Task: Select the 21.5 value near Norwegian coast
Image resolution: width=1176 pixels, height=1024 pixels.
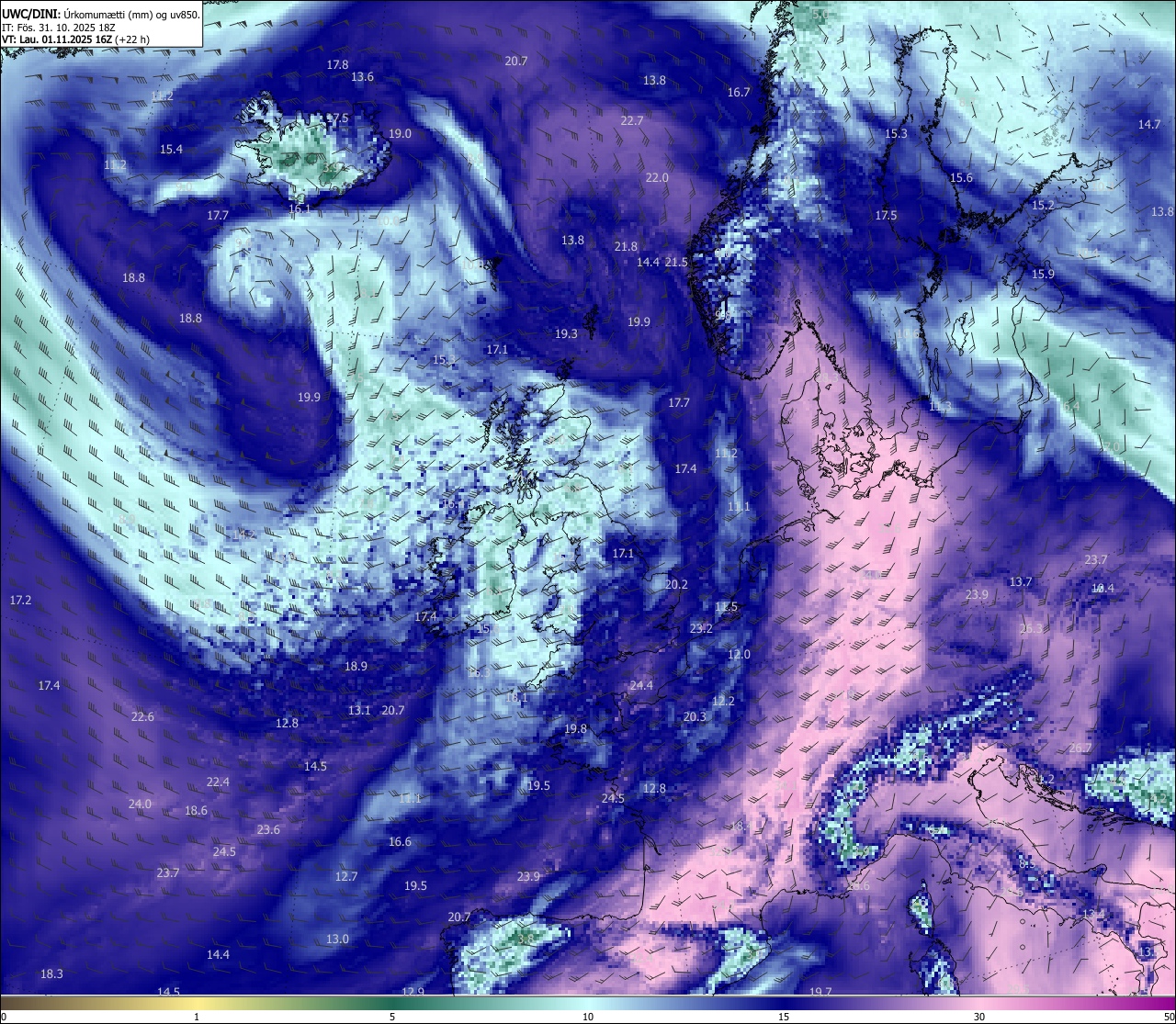Action: (x=676, y=262)
